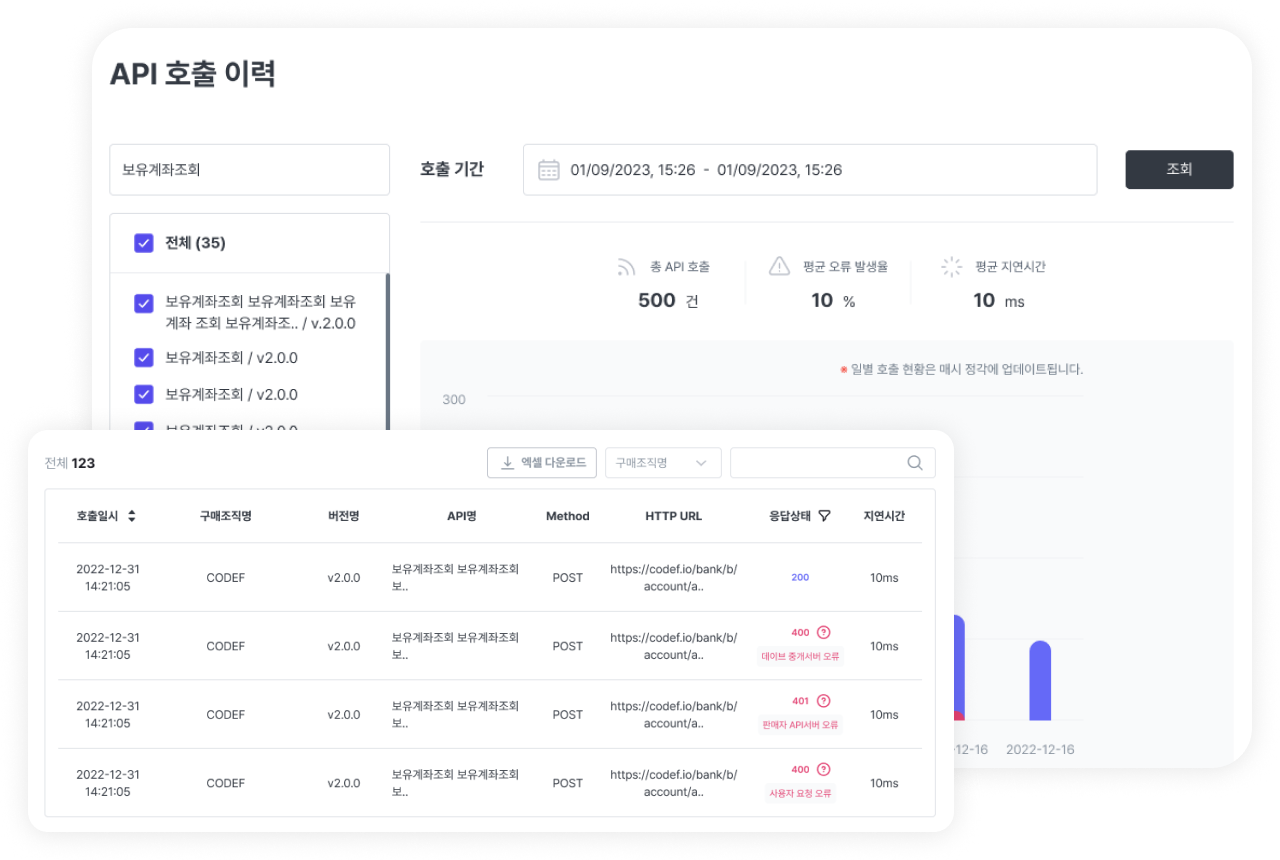Click the 데이브 중개서버 오류 label
Screen dimensions: 1280x860
click(800, 656)
